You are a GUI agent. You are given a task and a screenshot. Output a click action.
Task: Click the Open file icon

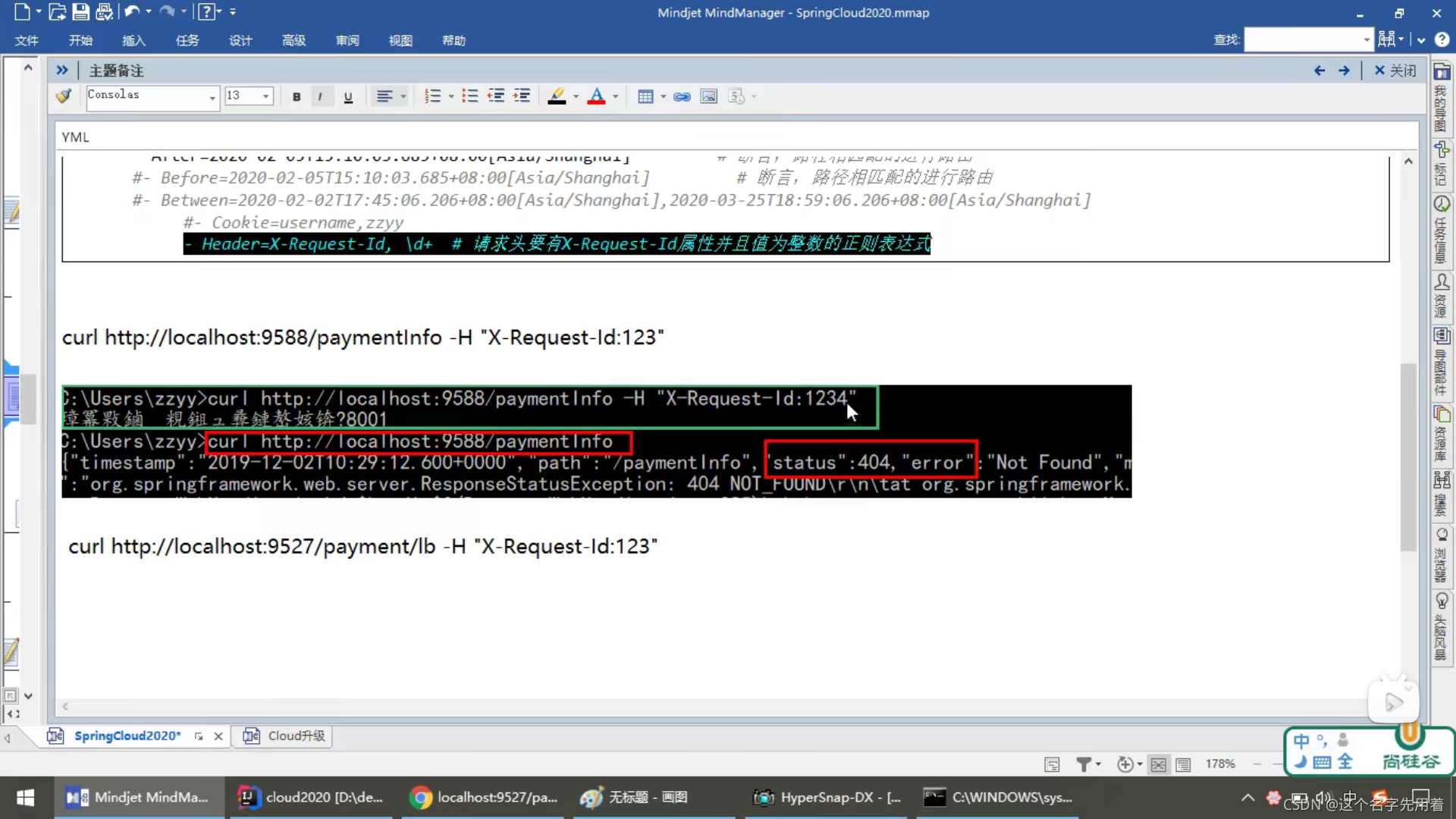[57, 12]
